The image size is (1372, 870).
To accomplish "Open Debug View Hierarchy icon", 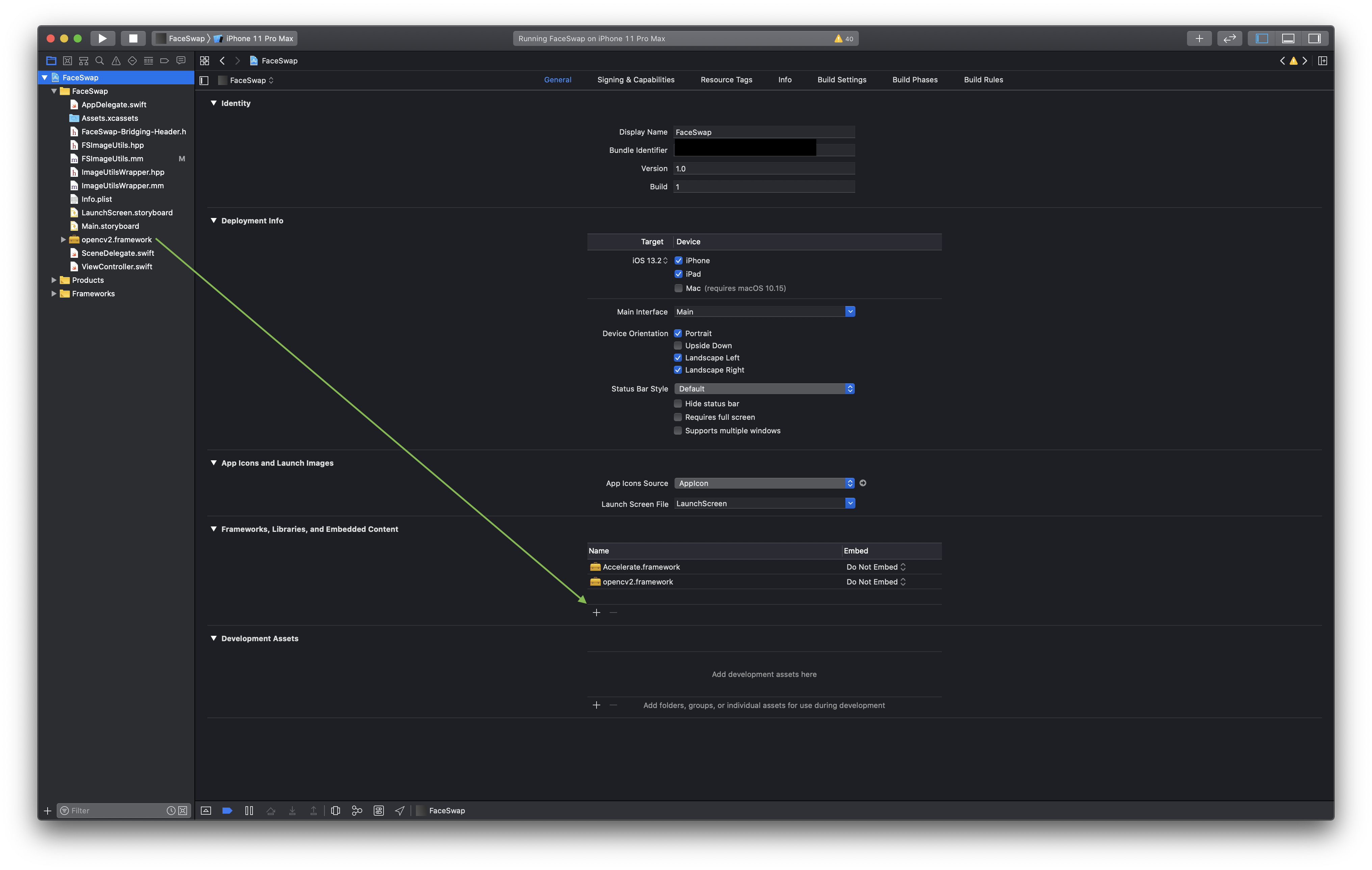I will click(x=336, y=810).
